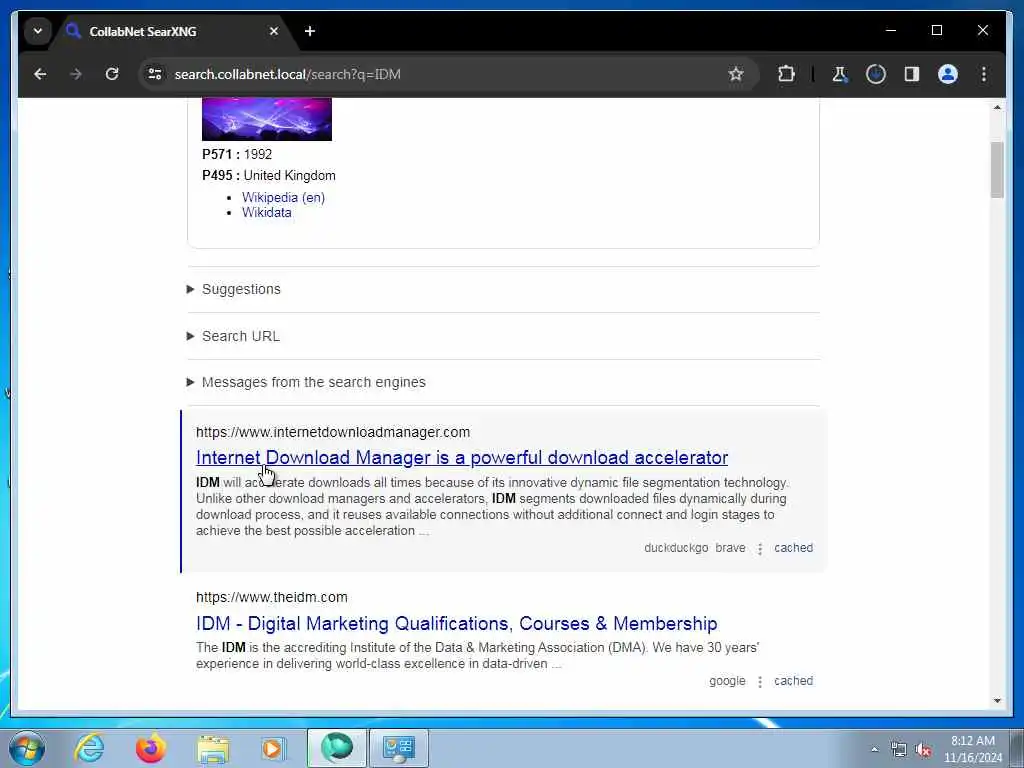Open more options dots for internetdownloadmanager result
1024x768 pixels.
coord(760,549)
